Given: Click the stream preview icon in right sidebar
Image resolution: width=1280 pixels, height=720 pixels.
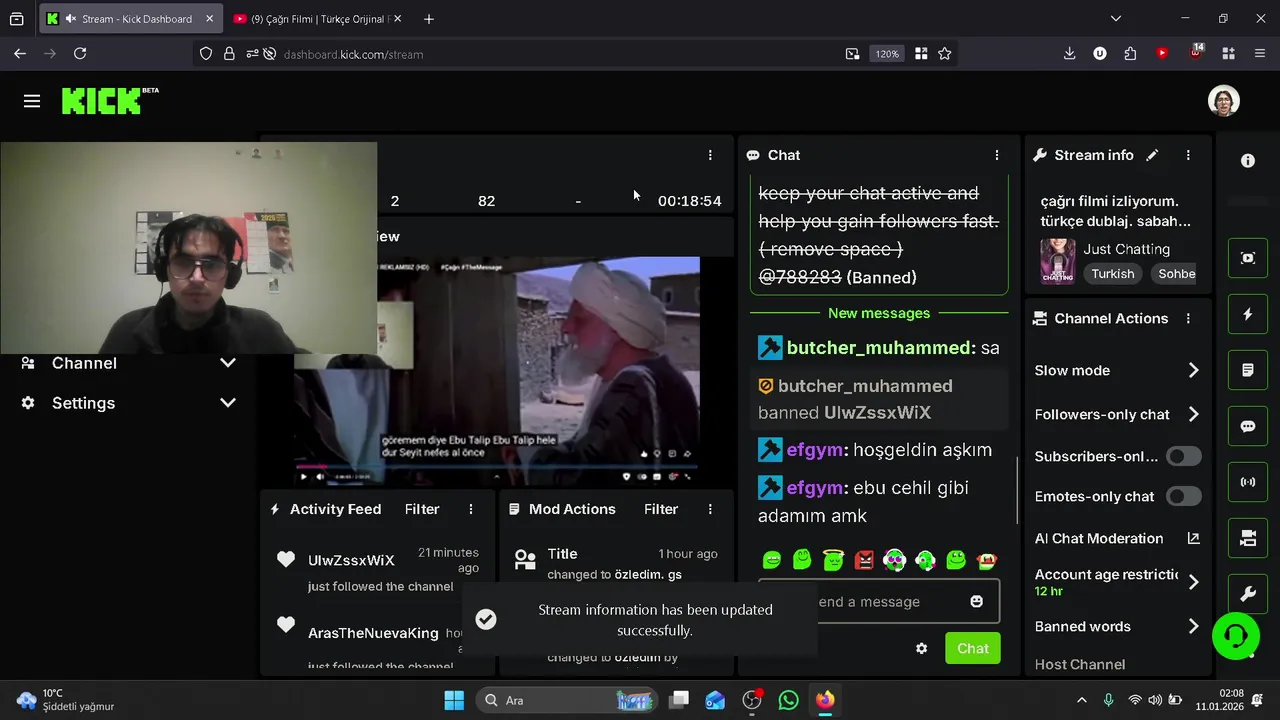Looking at the screenshot, I should click(1248, 258).
